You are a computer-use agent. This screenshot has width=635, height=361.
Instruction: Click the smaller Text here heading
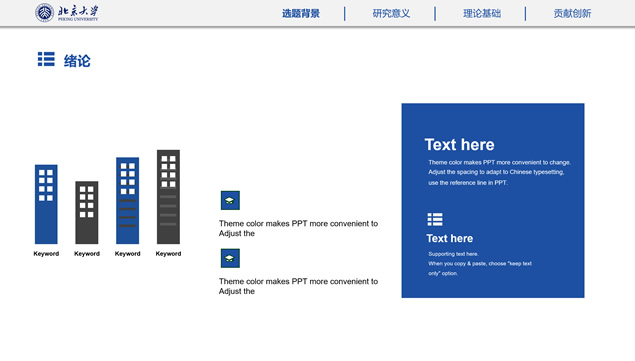[x=450, y=238]
